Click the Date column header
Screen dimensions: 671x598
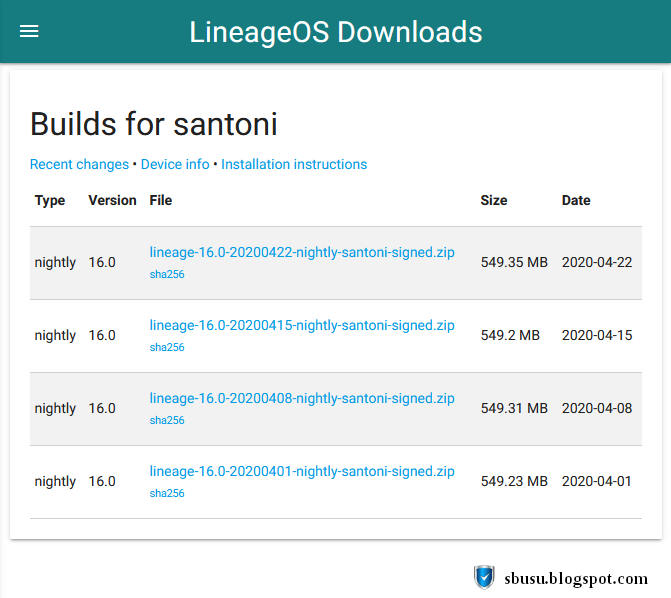pyautogui.click(x=576, y=200)
